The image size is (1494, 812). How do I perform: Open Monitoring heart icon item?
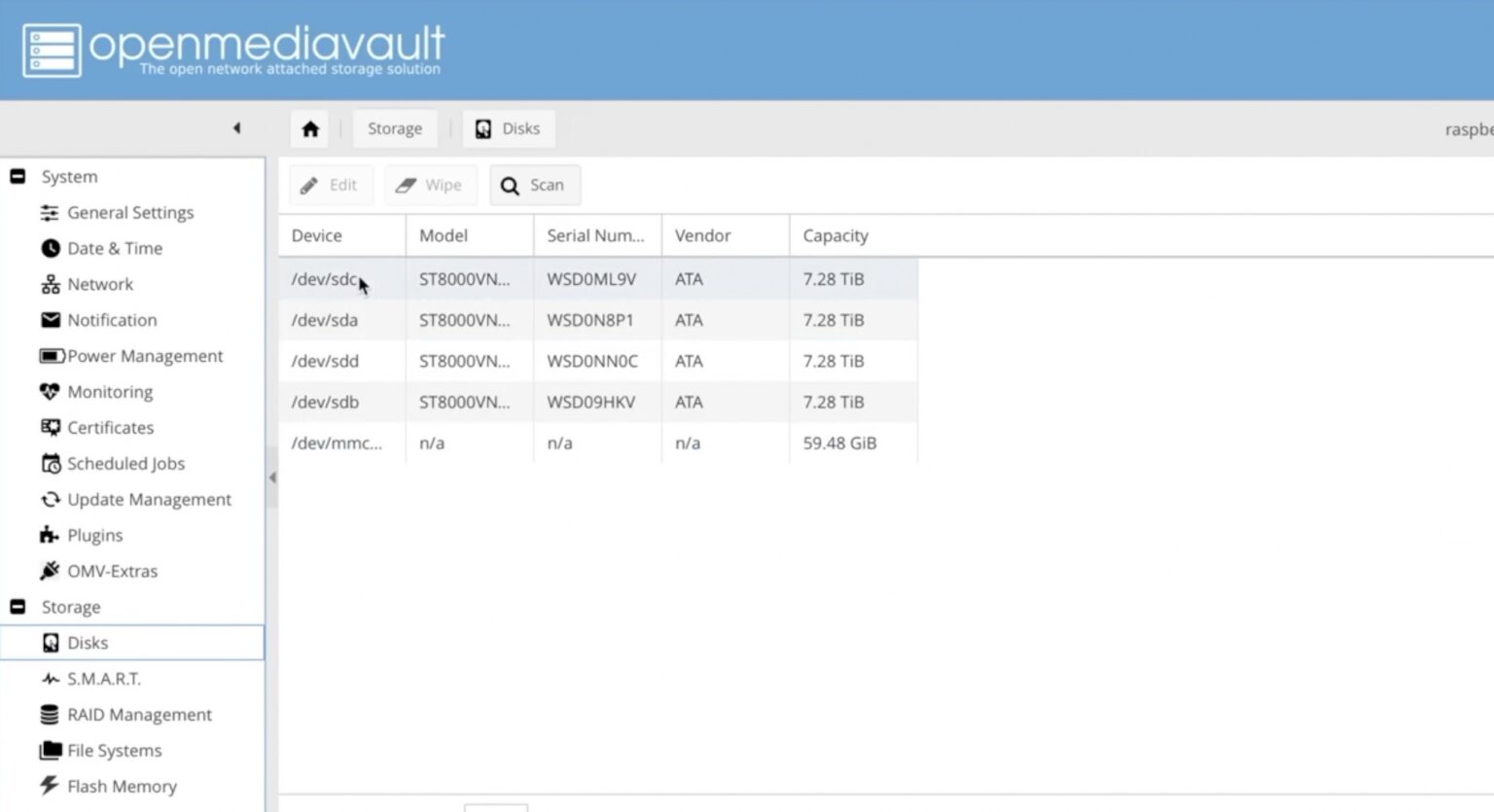(x=109, y=392)
